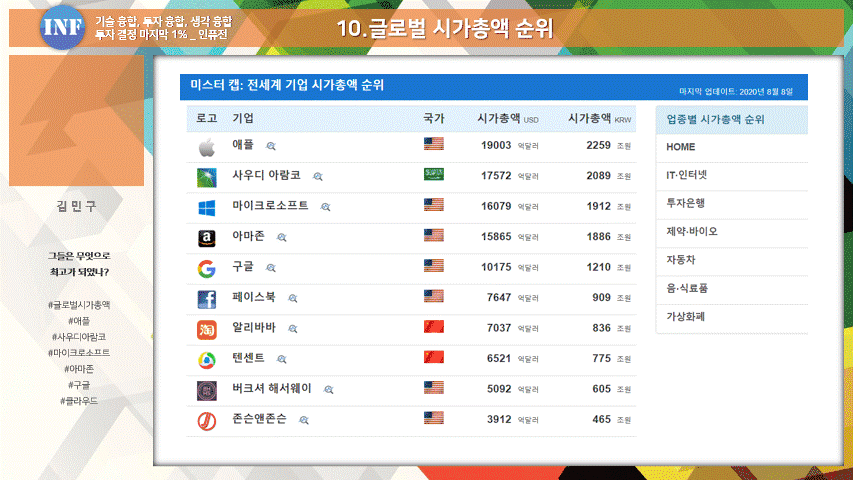
Task: Click the last update date text
Action: coord(735,91)
